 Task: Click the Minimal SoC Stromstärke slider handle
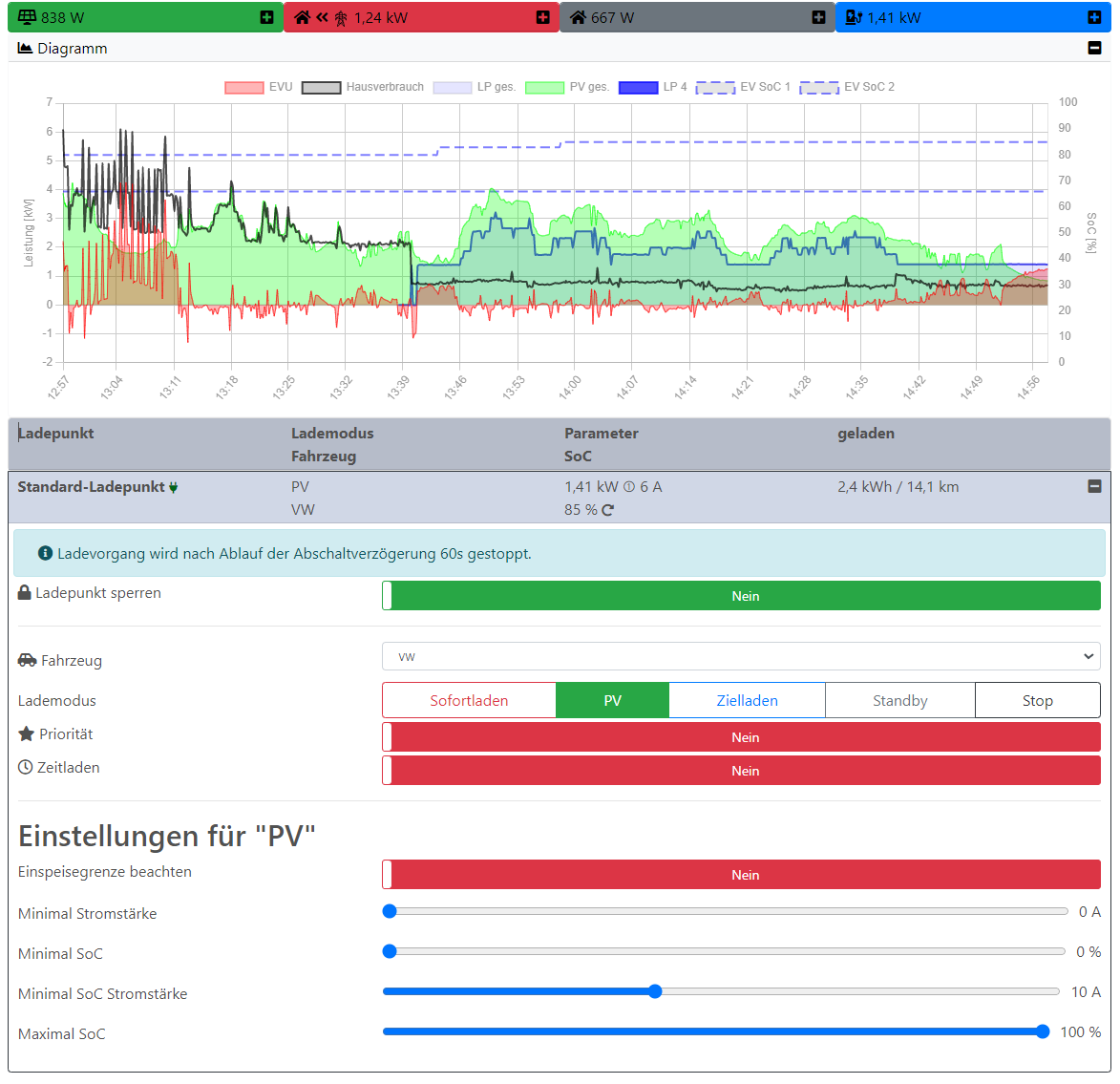(x=655, y=991)
